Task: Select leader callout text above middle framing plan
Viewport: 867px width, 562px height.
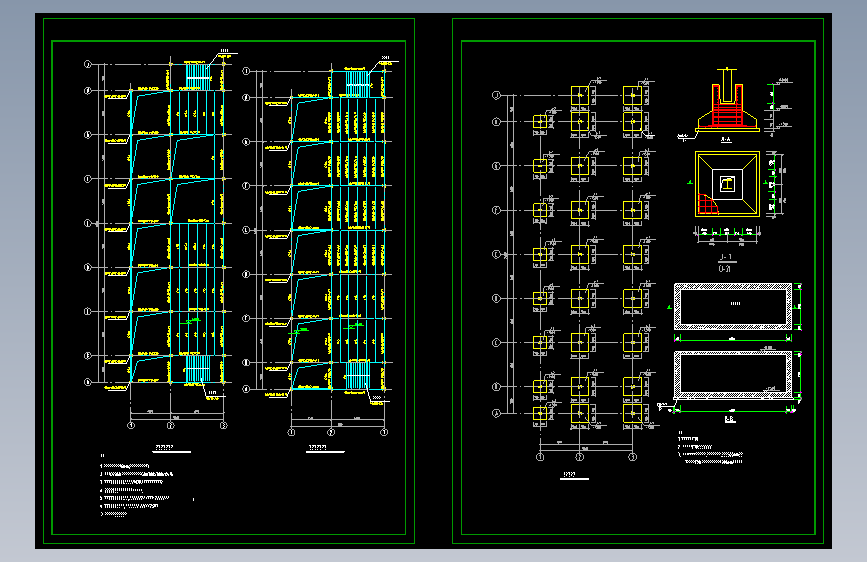Action: (x=385, y=58)
